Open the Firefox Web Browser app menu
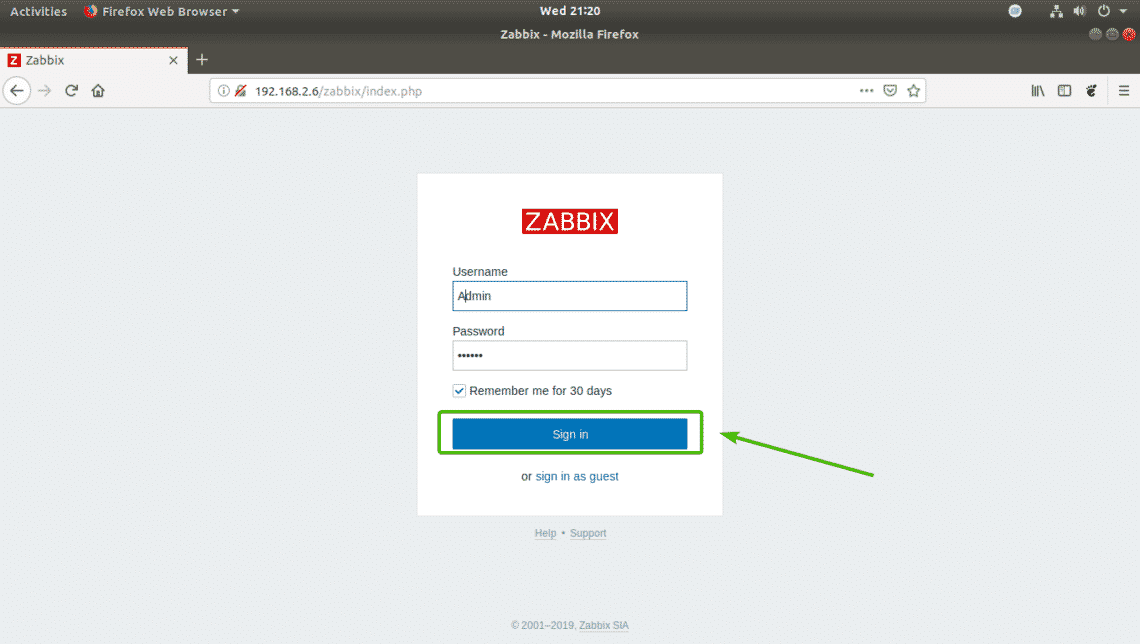Screen dimensions: 1140x644 pos(161,11)
